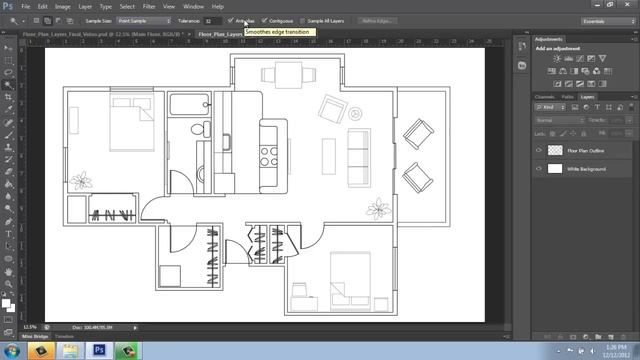Switch to the Paths tab
The height and width of the screenshot is (360, 640).
pos(567,97)
